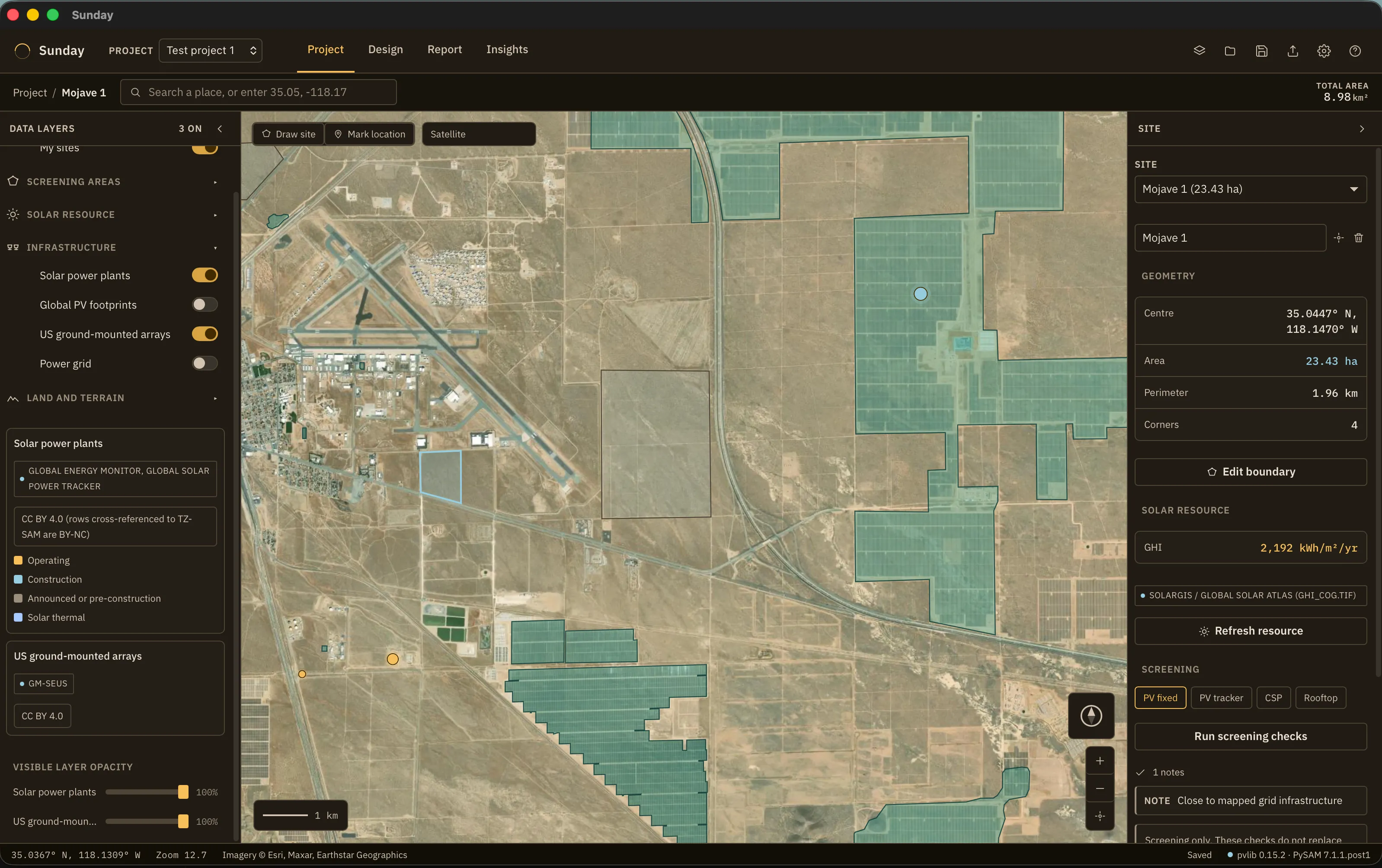Click the save disk icon
The image size is (1382, 868).
[1261, 51]
